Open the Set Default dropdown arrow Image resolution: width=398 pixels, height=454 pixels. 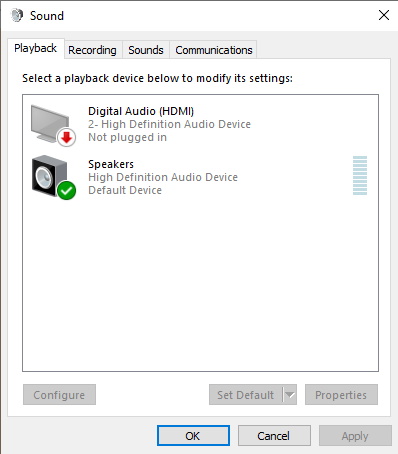tap(290, 395)
